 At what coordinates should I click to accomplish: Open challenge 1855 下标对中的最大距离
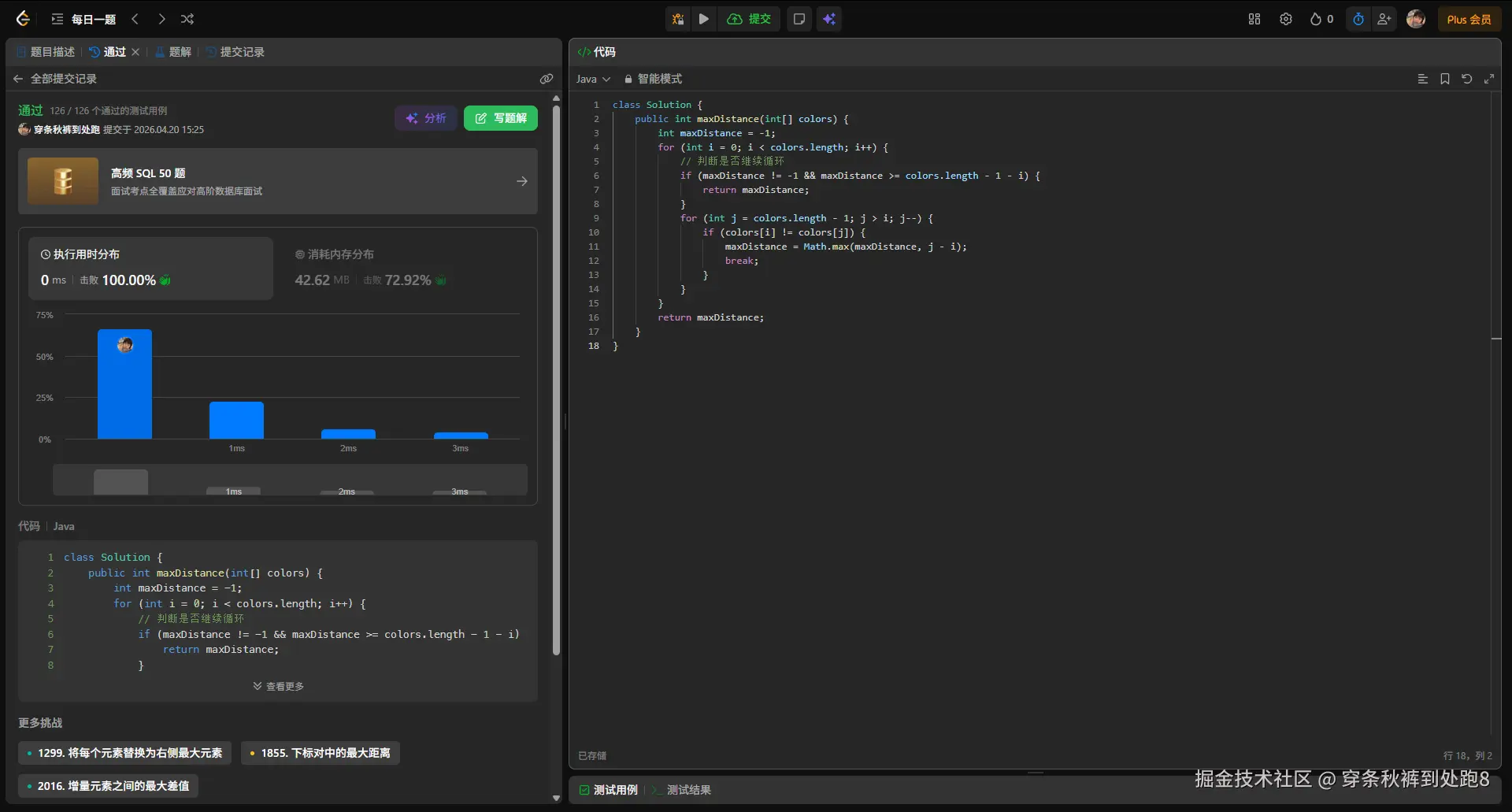tap(321, 753)
